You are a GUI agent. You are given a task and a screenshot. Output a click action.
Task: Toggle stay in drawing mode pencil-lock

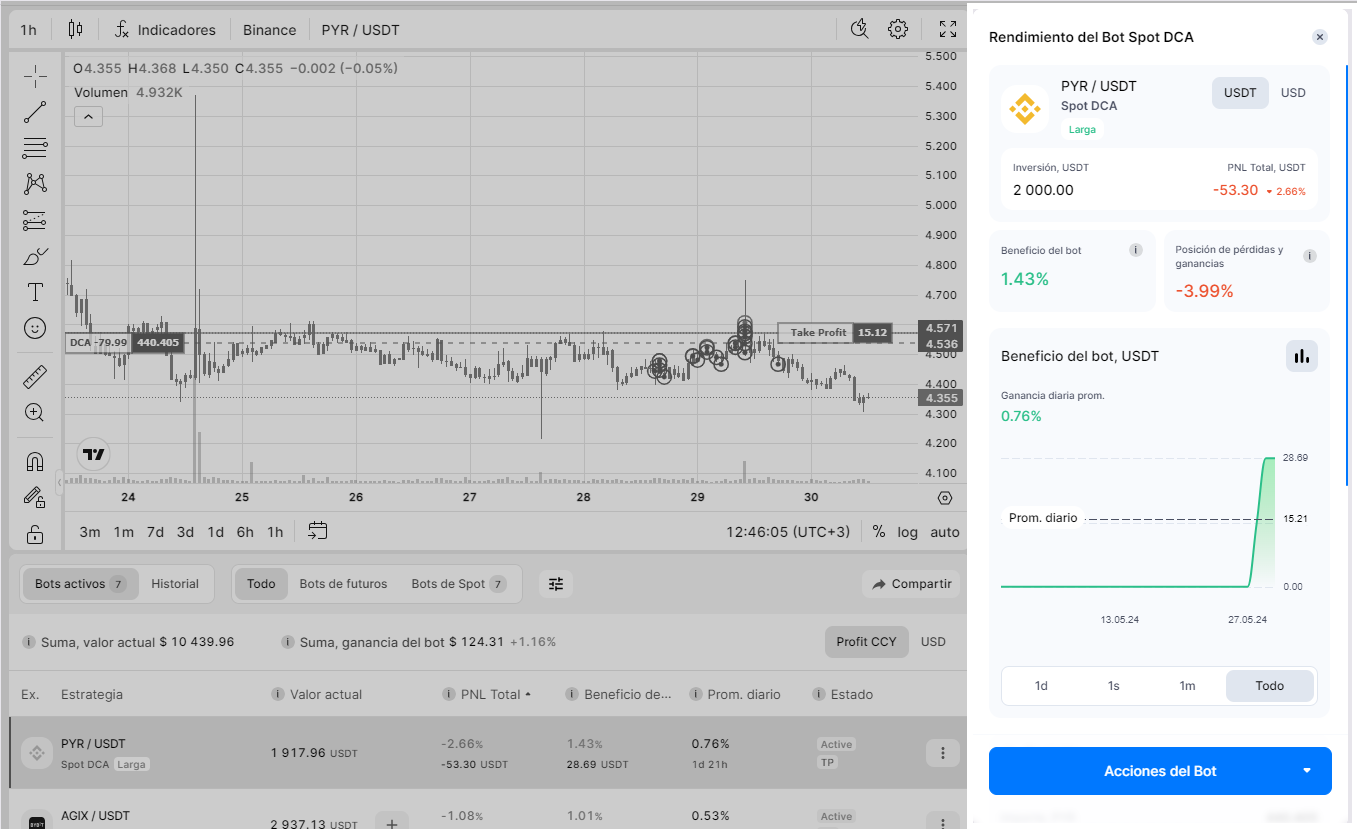35,497
